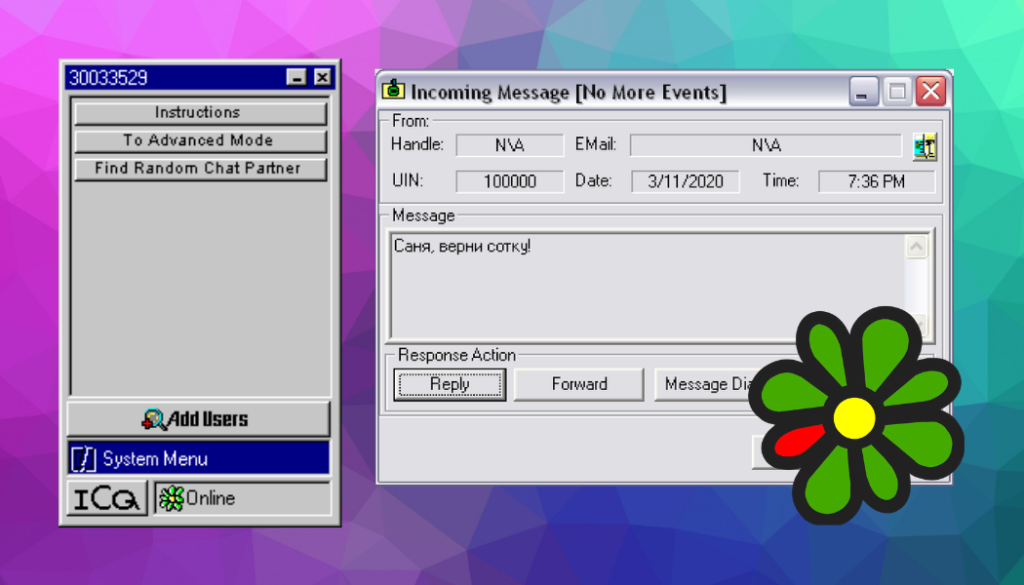
Task: Open the user info icon beside EMail
Action: pos(925,146)
